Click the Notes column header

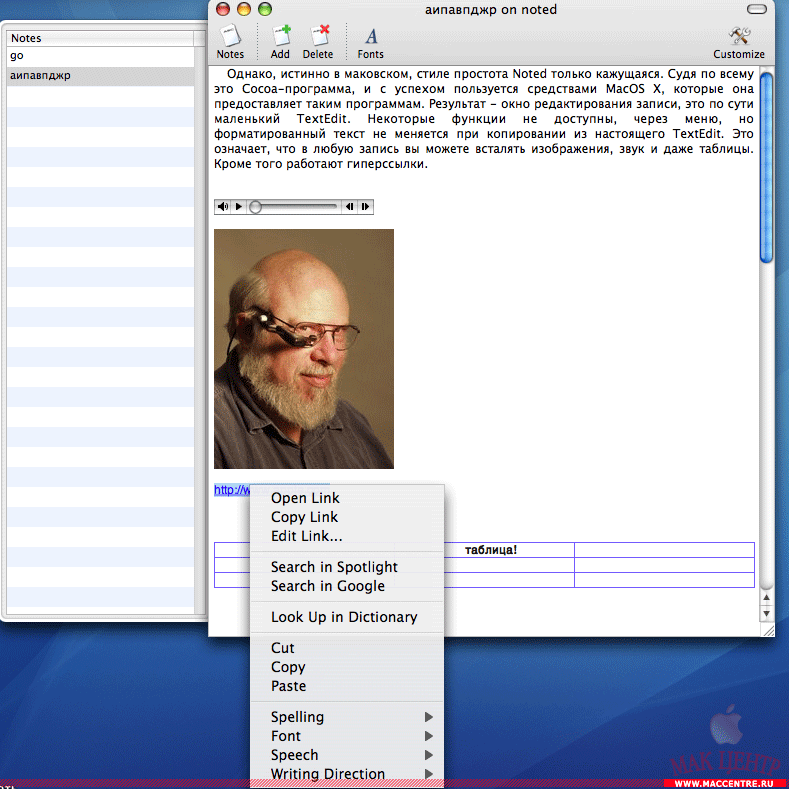[x=100, y=38]
